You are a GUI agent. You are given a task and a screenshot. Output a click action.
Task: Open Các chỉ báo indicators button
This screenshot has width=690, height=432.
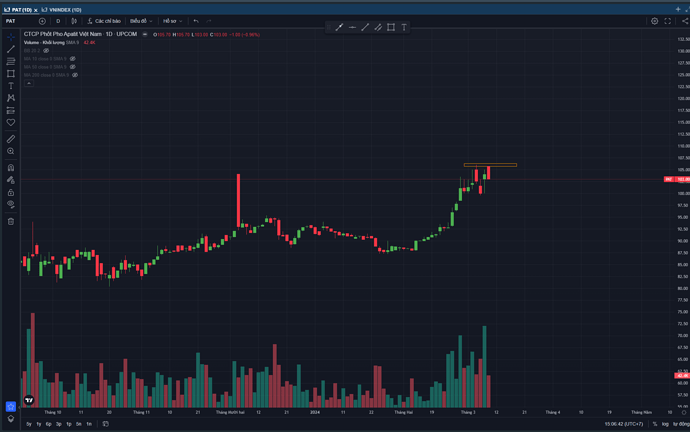pos(104,21)
